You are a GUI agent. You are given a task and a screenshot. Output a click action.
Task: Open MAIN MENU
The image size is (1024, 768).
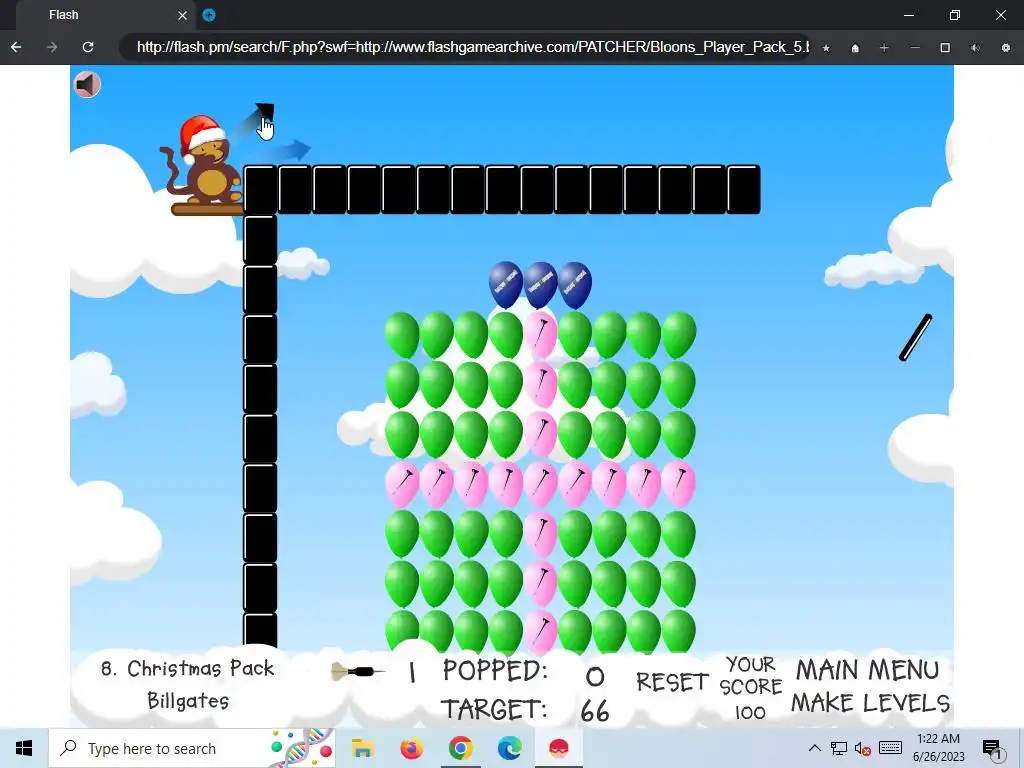coord(867,670)
